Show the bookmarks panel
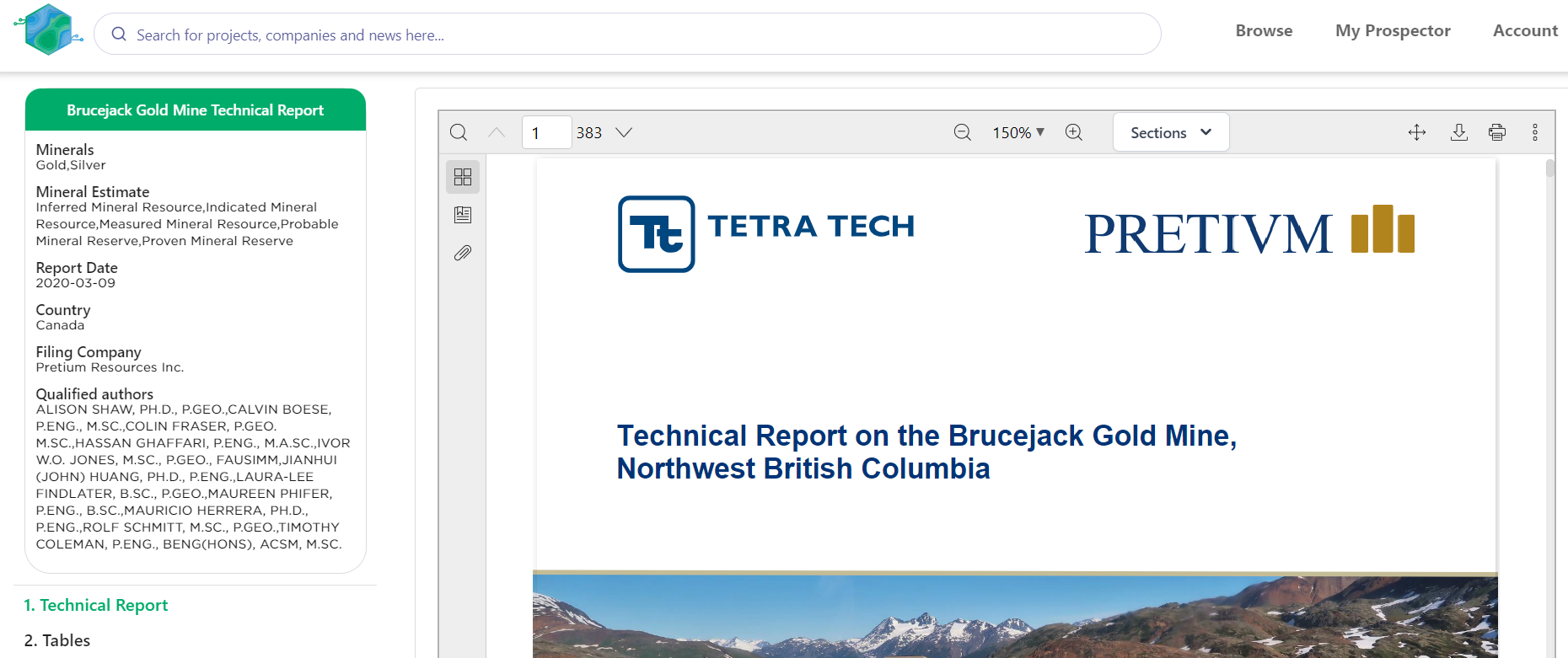The height and width of the screenshot is (658, 1568). click(463, 215)
